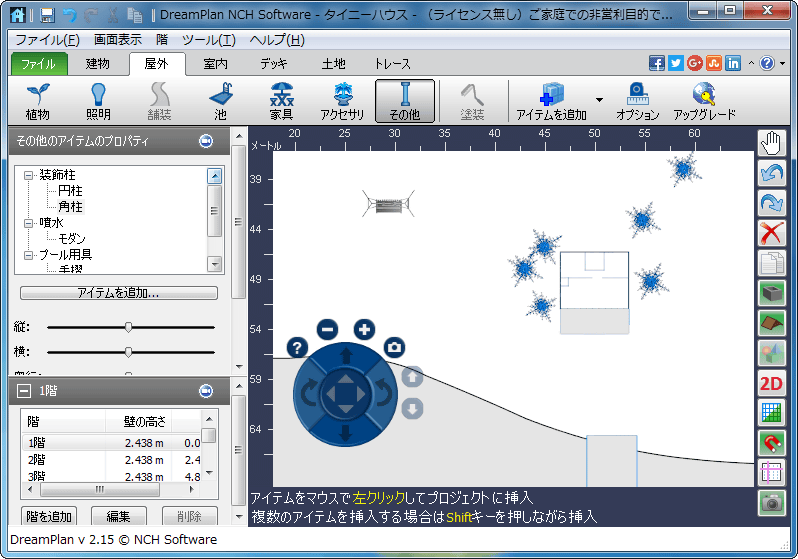Switch to 2D view
Viewport: 798px width, 559px height.
pos(771,383)
